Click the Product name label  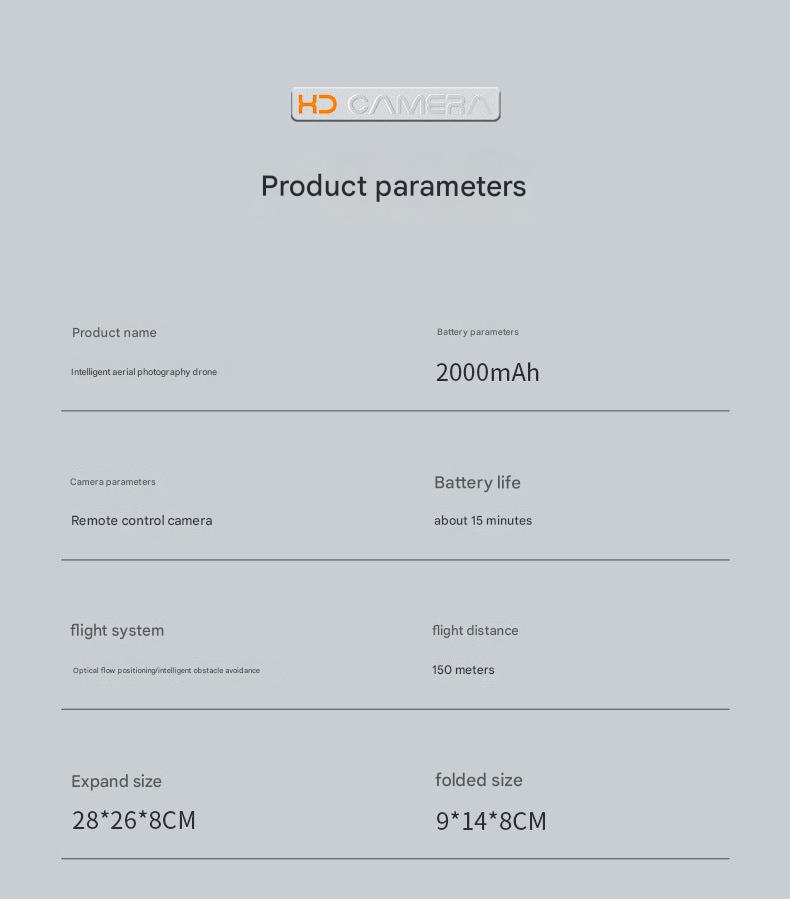pos(114,333)
